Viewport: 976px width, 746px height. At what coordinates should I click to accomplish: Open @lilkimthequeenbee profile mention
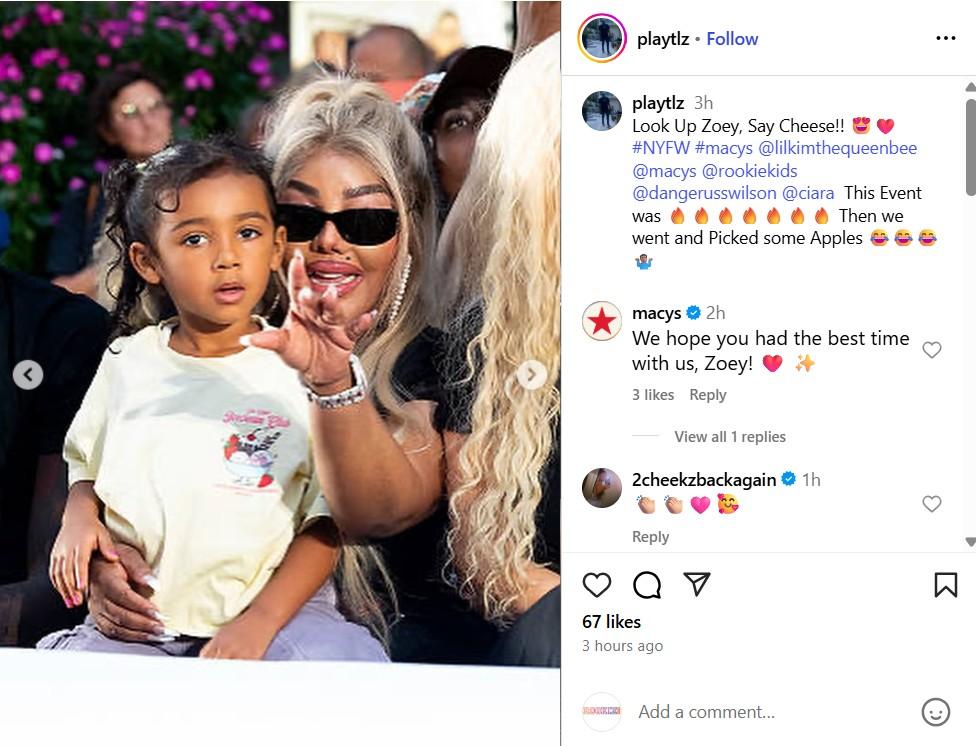pos(837,148)
